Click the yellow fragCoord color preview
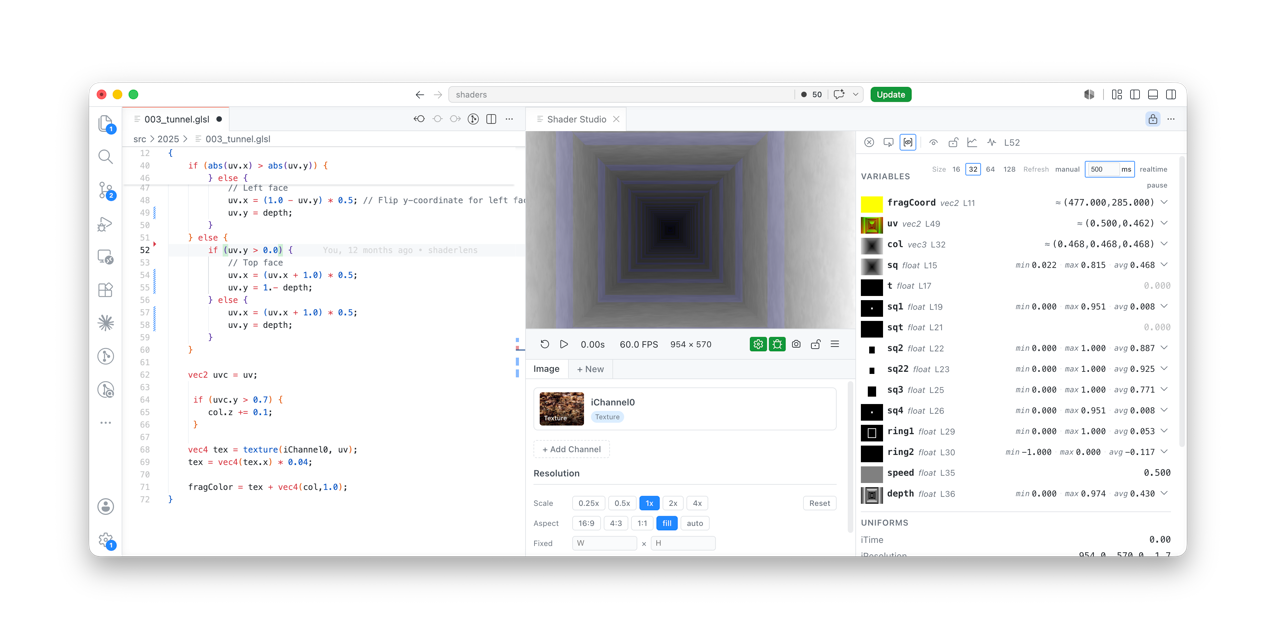This screenshot has width=1280, height=640. 872,203
